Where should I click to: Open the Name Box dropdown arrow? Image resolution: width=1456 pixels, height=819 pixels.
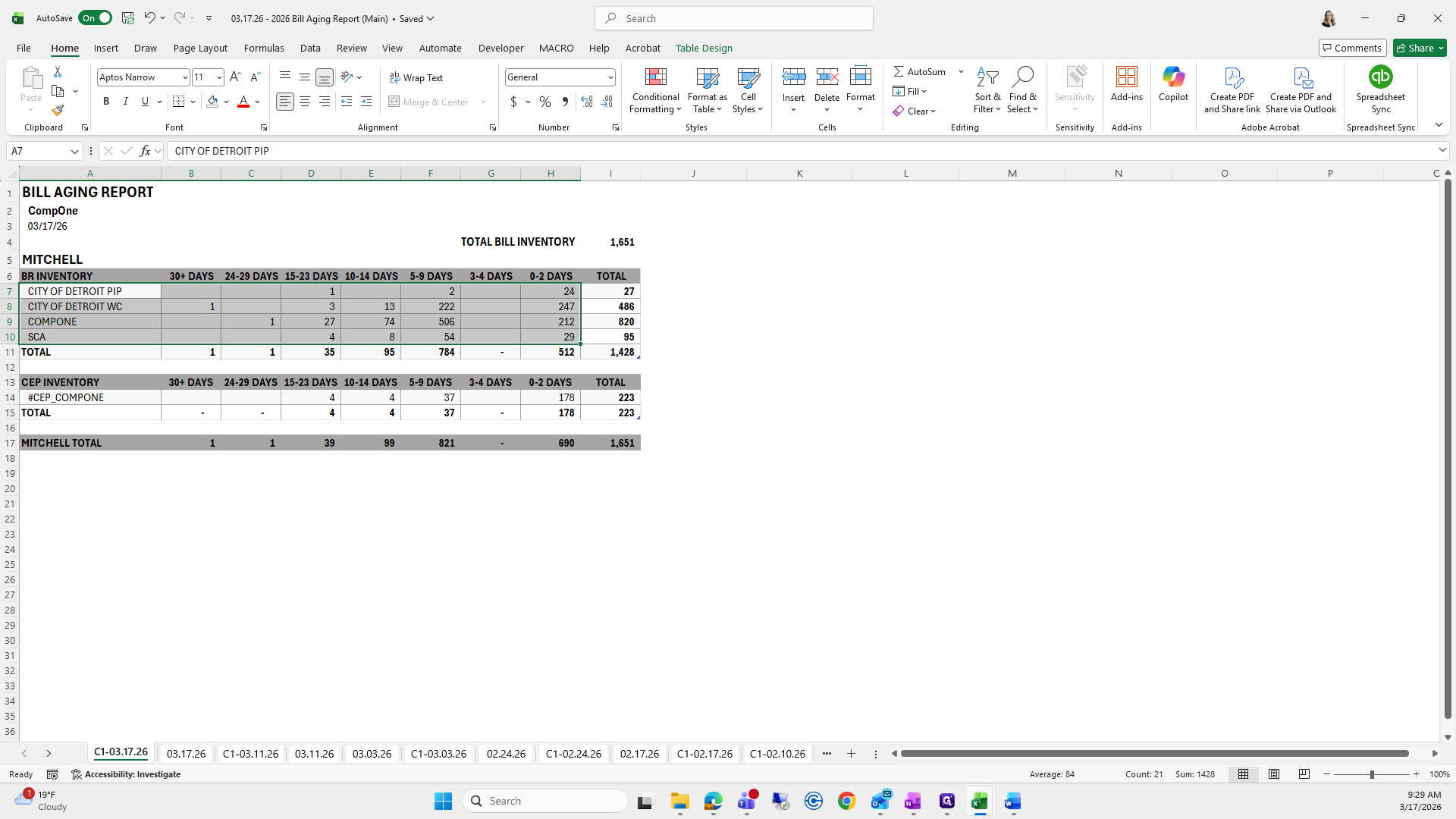pyautogui.click(x=74, y=151)
